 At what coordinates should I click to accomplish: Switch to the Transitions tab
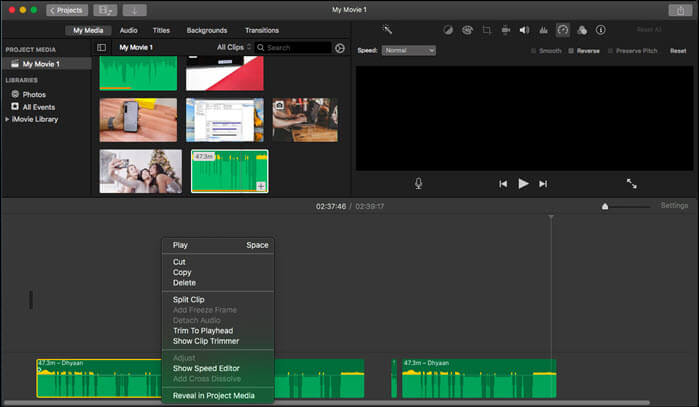coord(261,30)
